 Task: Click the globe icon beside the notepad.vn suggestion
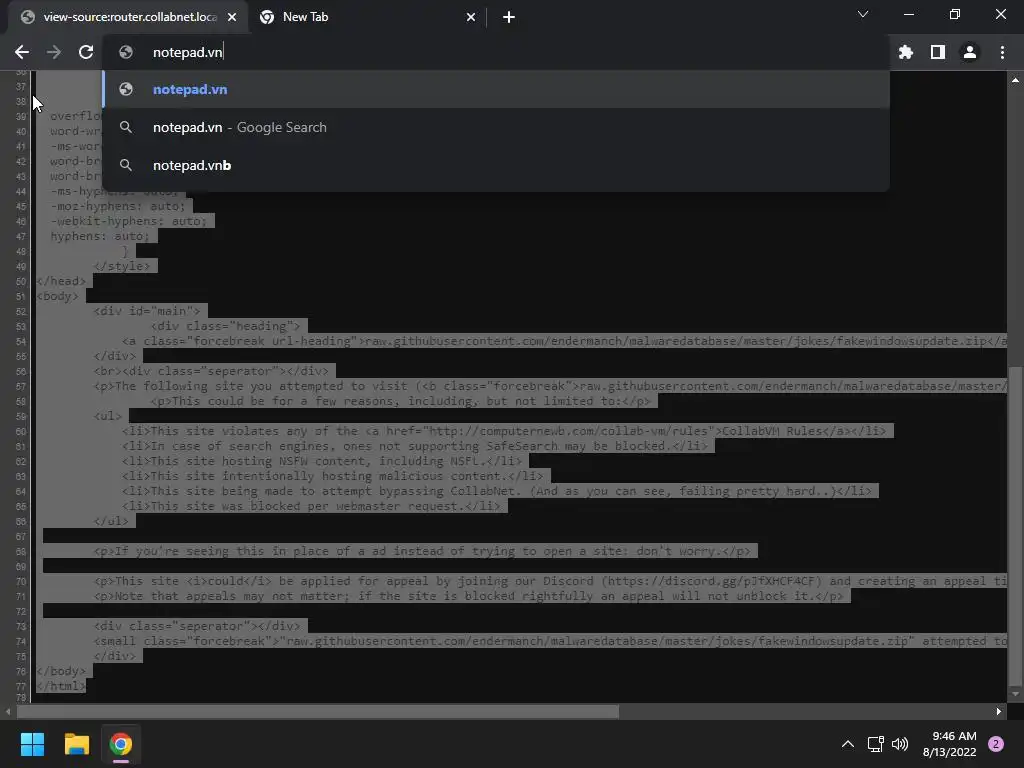coord(126,89)
